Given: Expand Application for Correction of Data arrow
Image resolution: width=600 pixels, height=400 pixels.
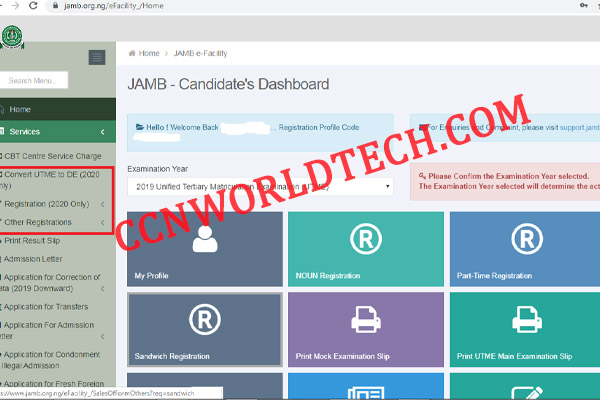Looking at the screenshot, I should click(x=103, y=289).
